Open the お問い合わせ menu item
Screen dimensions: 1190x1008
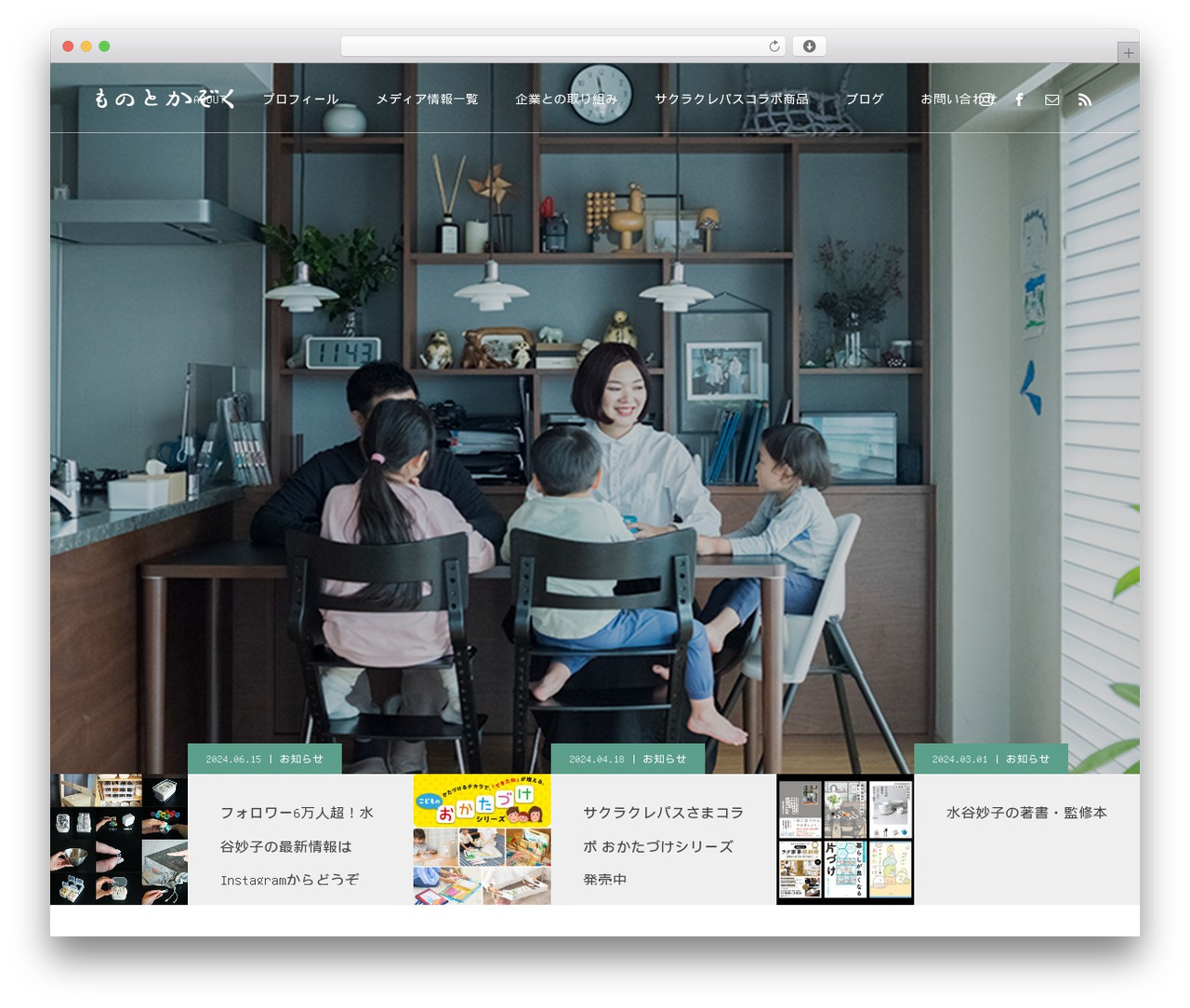(x=958, y=99)
